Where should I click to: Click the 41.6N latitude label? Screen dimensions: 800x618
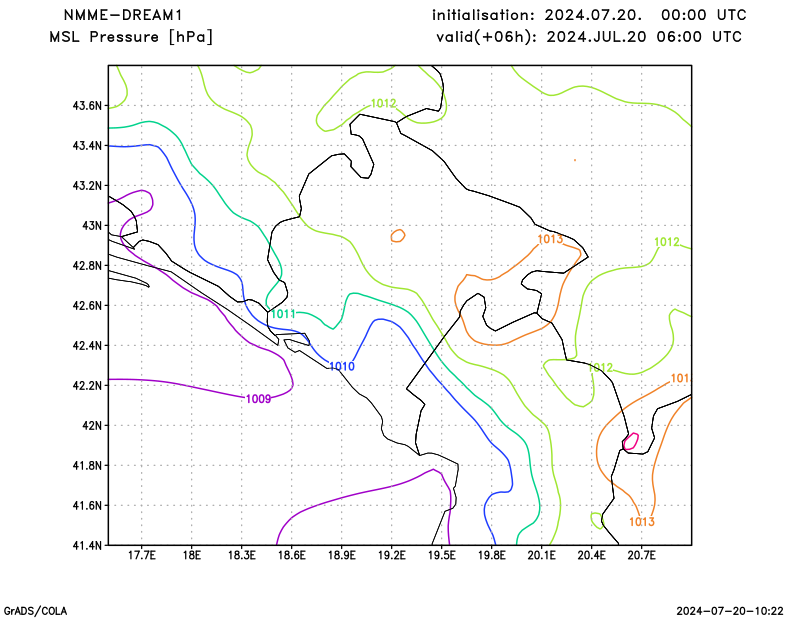click(x=87, y=506)
